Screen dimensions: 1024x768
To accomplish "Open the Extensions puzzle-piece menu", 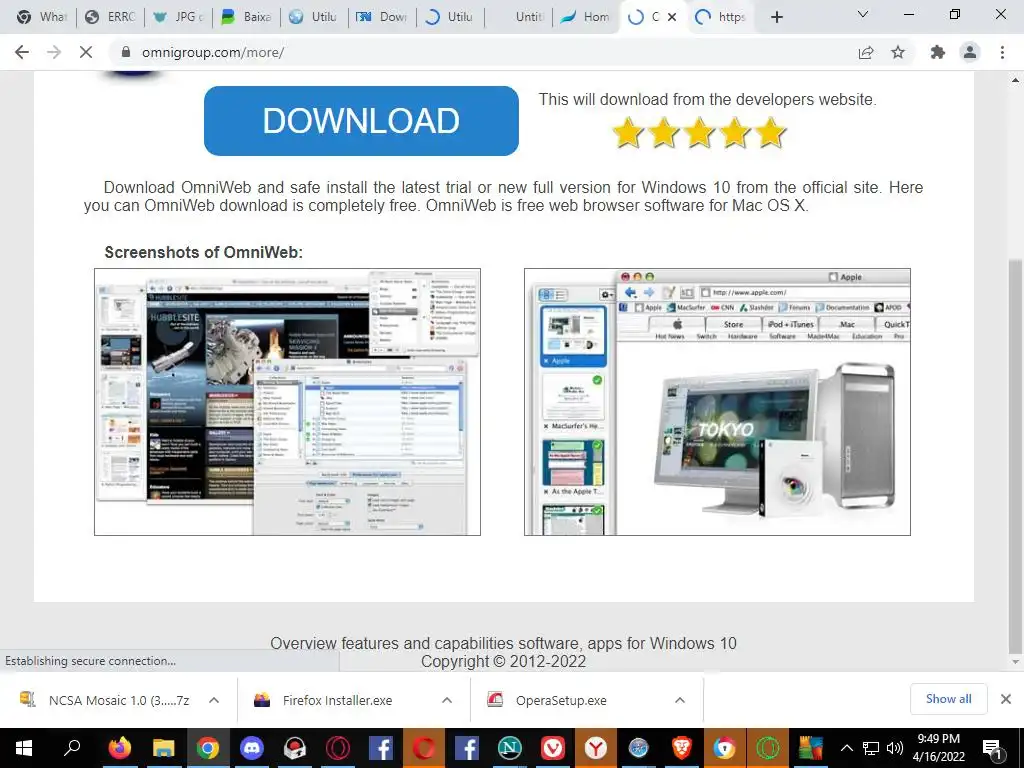I will tap(938, 52).
